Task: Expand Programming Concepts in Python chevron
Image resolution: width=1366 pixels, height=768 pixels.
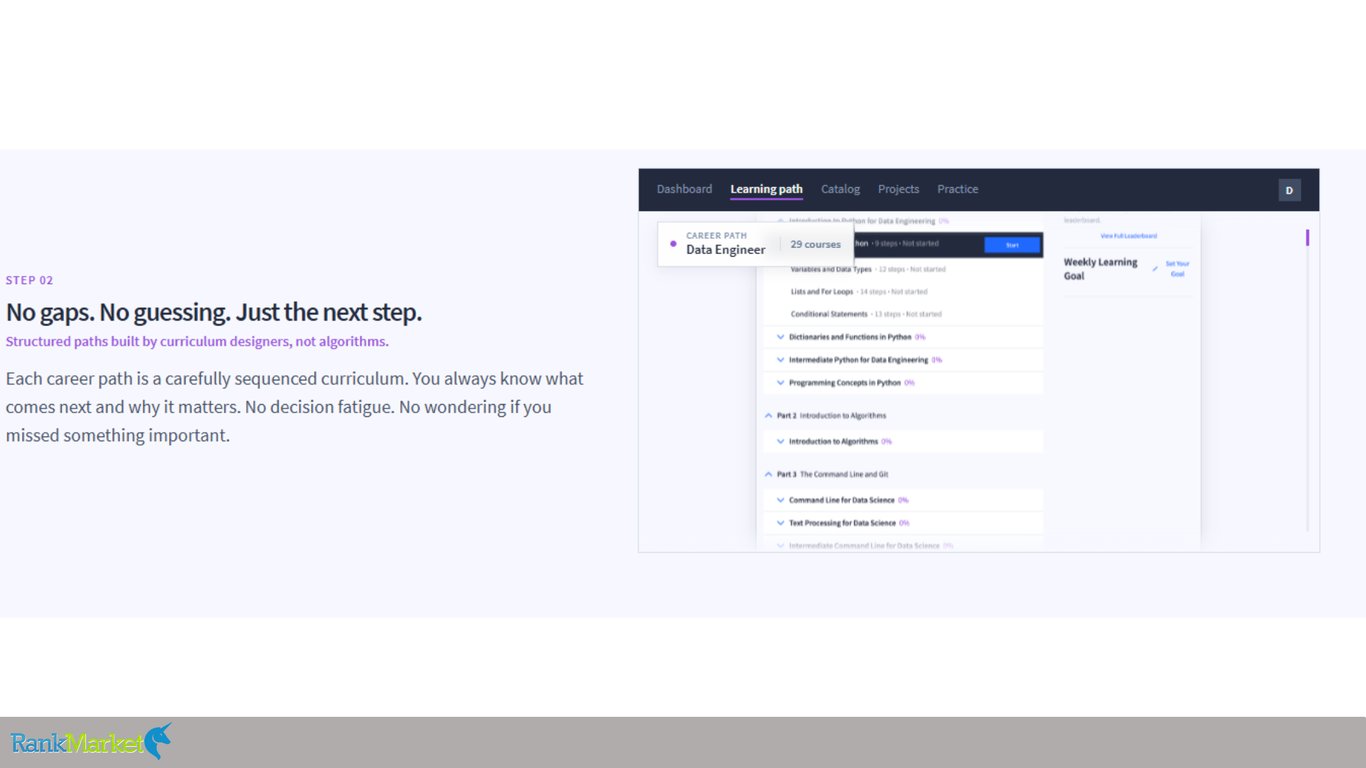Action: tap(781, 383)
